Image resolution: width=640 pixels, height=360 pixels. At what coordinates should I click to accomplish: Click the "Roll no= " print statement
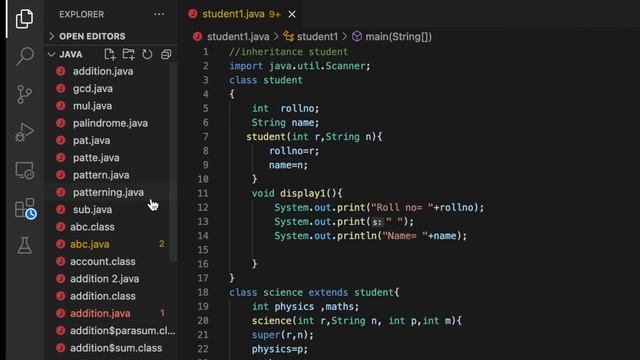click(x=379, y=207)
